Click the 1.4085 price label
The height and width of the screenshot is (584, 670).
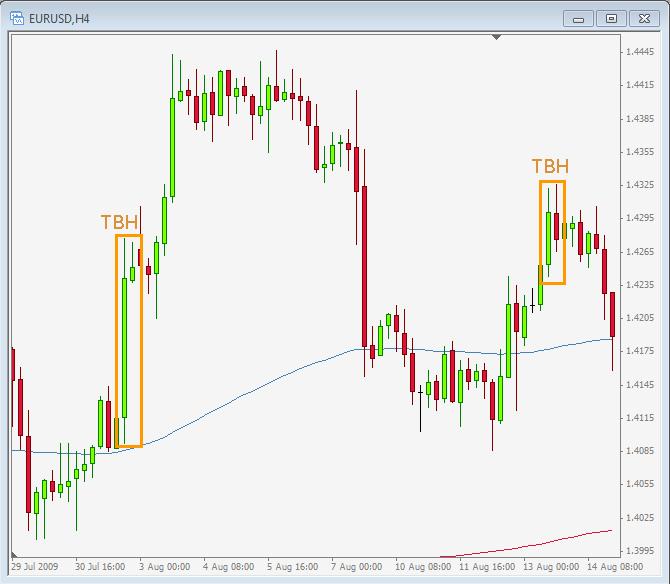[x=640, y=451]
